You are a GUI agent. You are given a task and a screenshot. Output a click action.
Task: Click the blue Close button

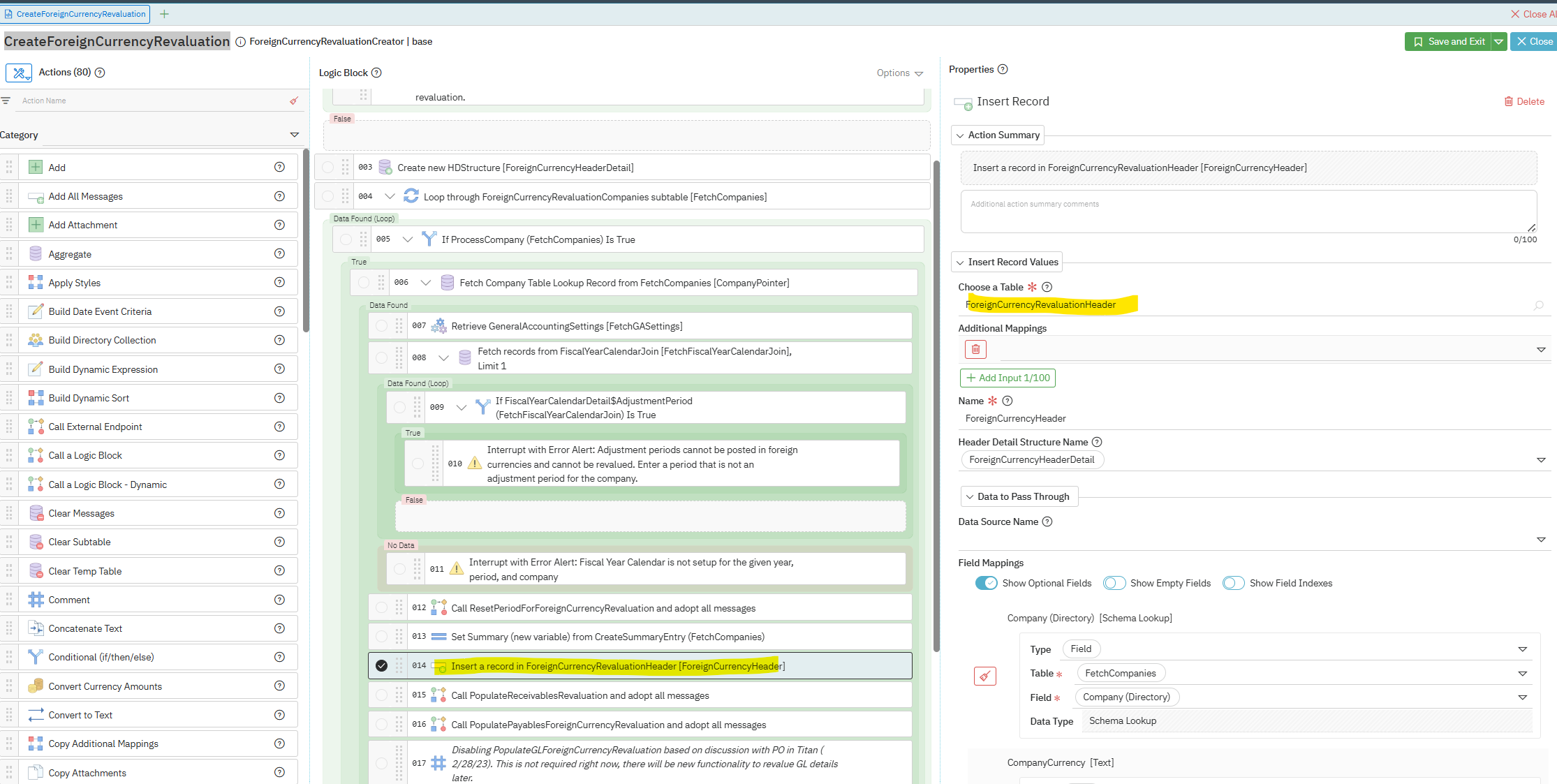[x=1534, y=42]
